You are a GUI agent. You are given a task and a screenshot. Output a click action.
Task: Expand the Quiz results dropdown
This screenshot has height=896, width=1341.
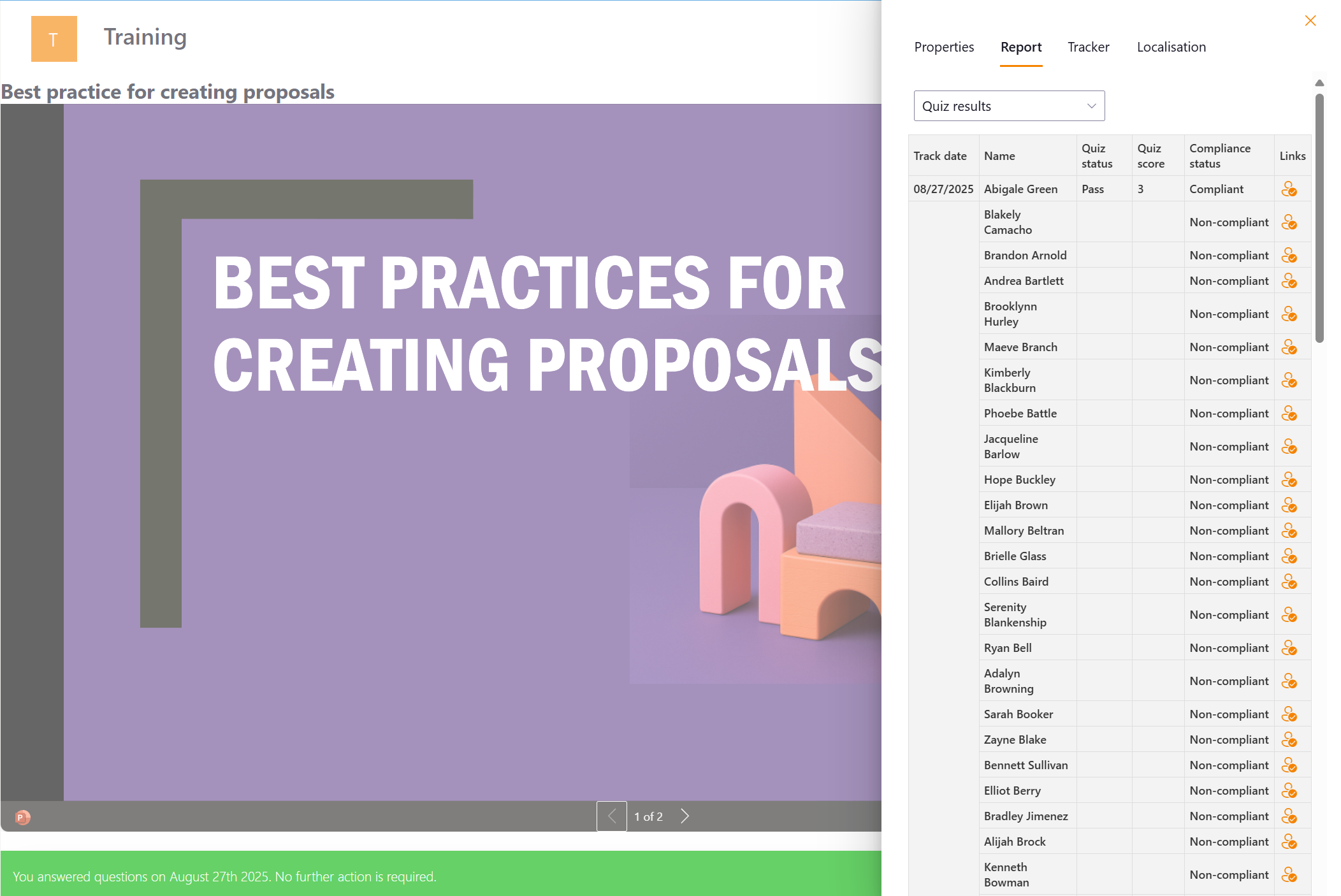click(x=1009, y=106)
